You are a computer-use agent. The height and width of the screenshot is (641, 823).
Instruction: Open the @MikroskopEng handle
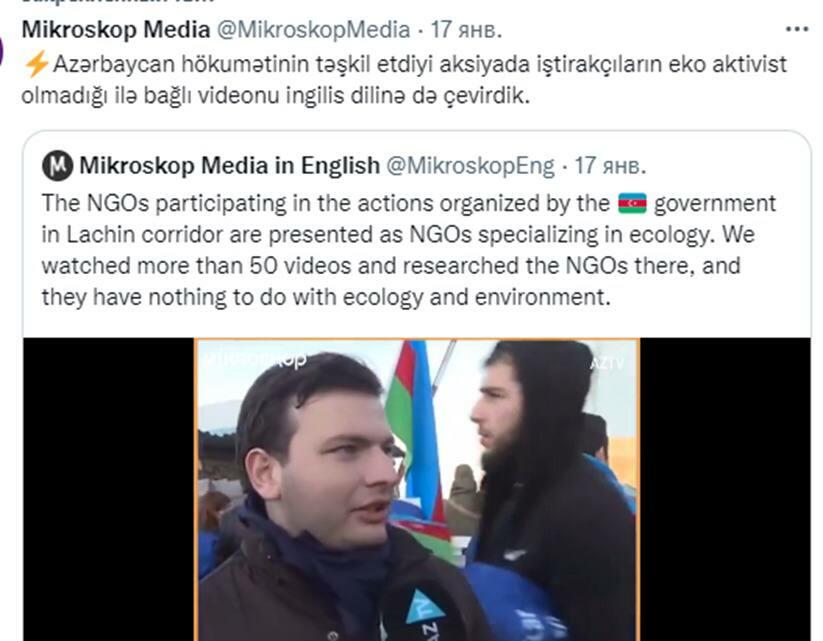click(x=470, y=166)
